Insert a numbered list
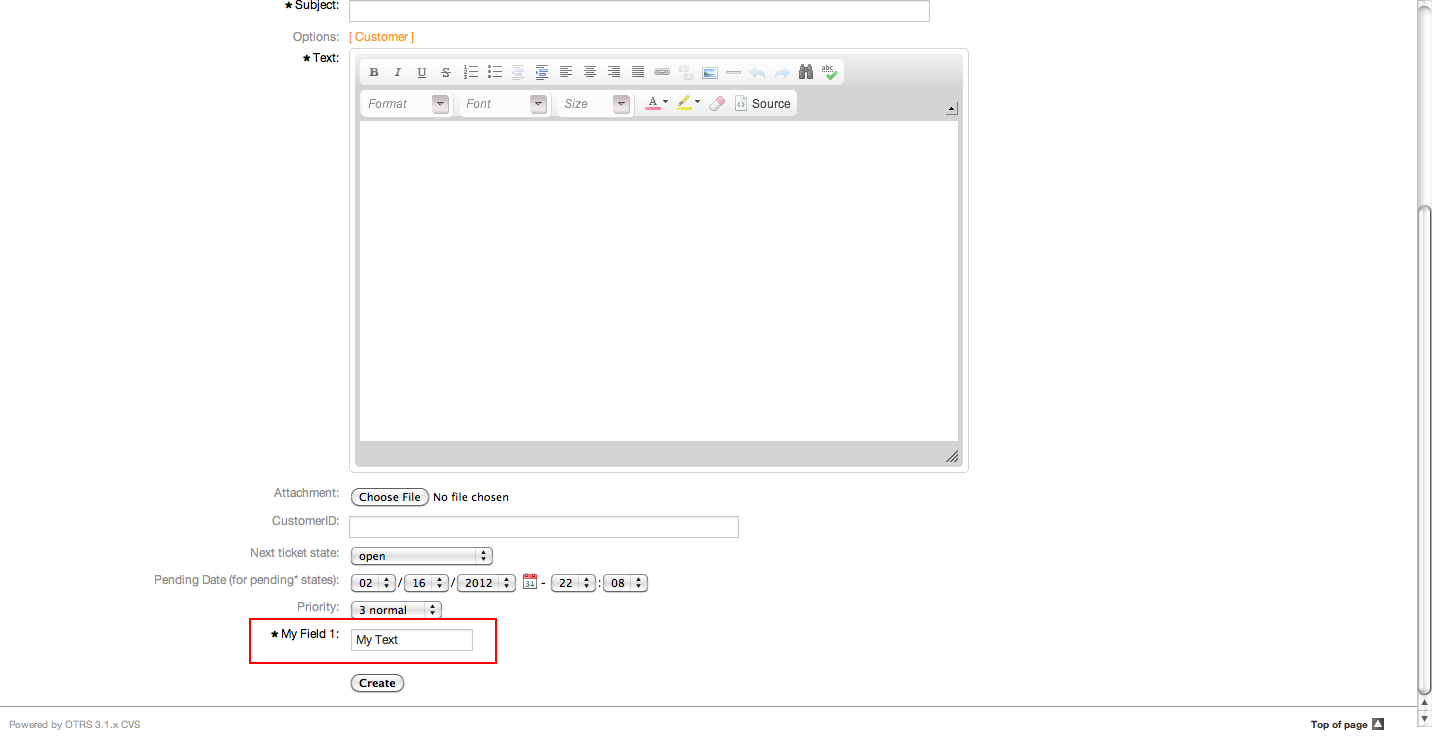This screenshot has width=1432, height=742. click(x=471, y=72)
